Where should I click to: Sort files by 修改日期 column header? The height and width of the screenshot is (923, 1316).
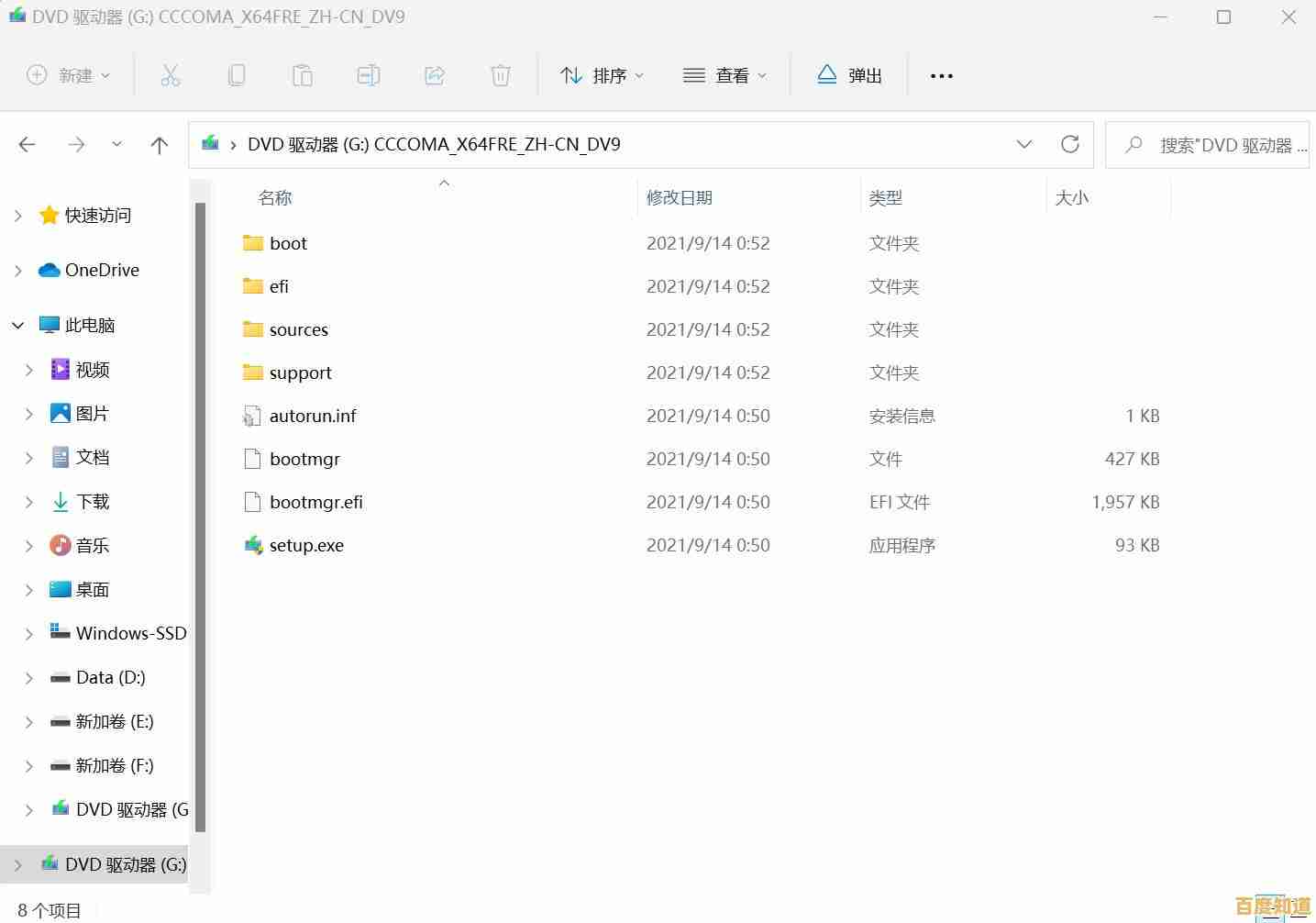[680, 196]
